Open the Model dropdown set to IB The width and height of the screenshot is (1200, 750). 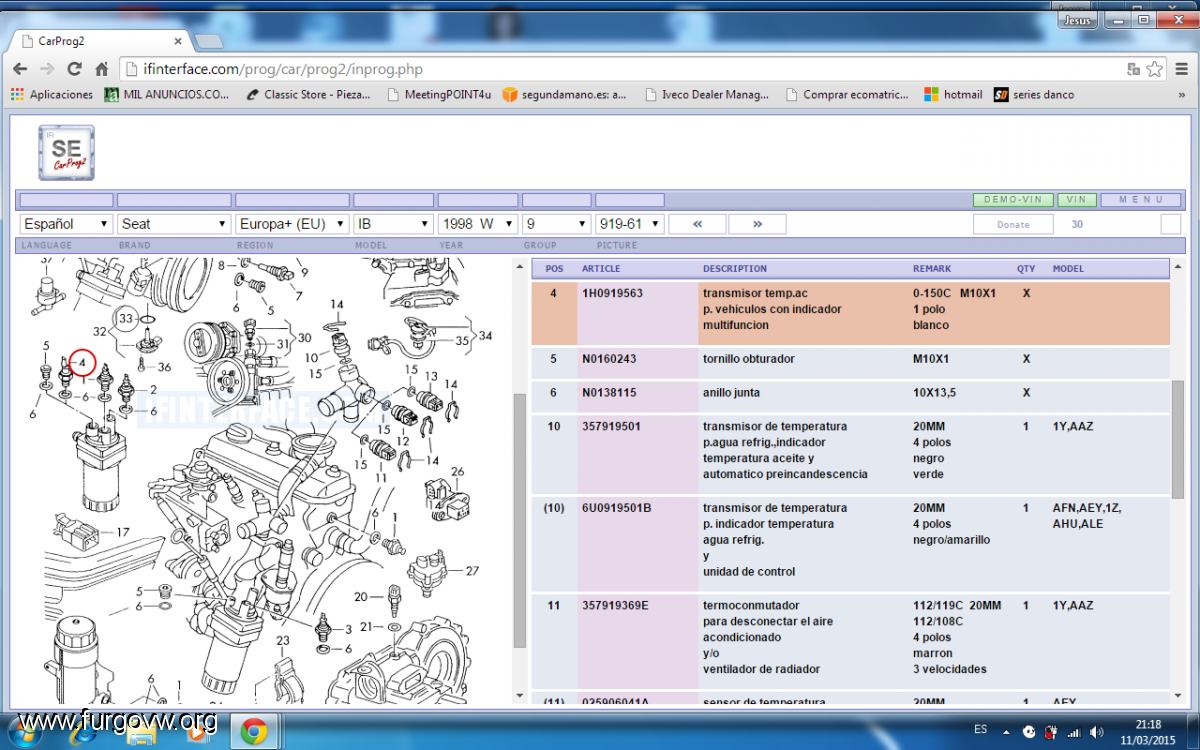click(394, 224)
